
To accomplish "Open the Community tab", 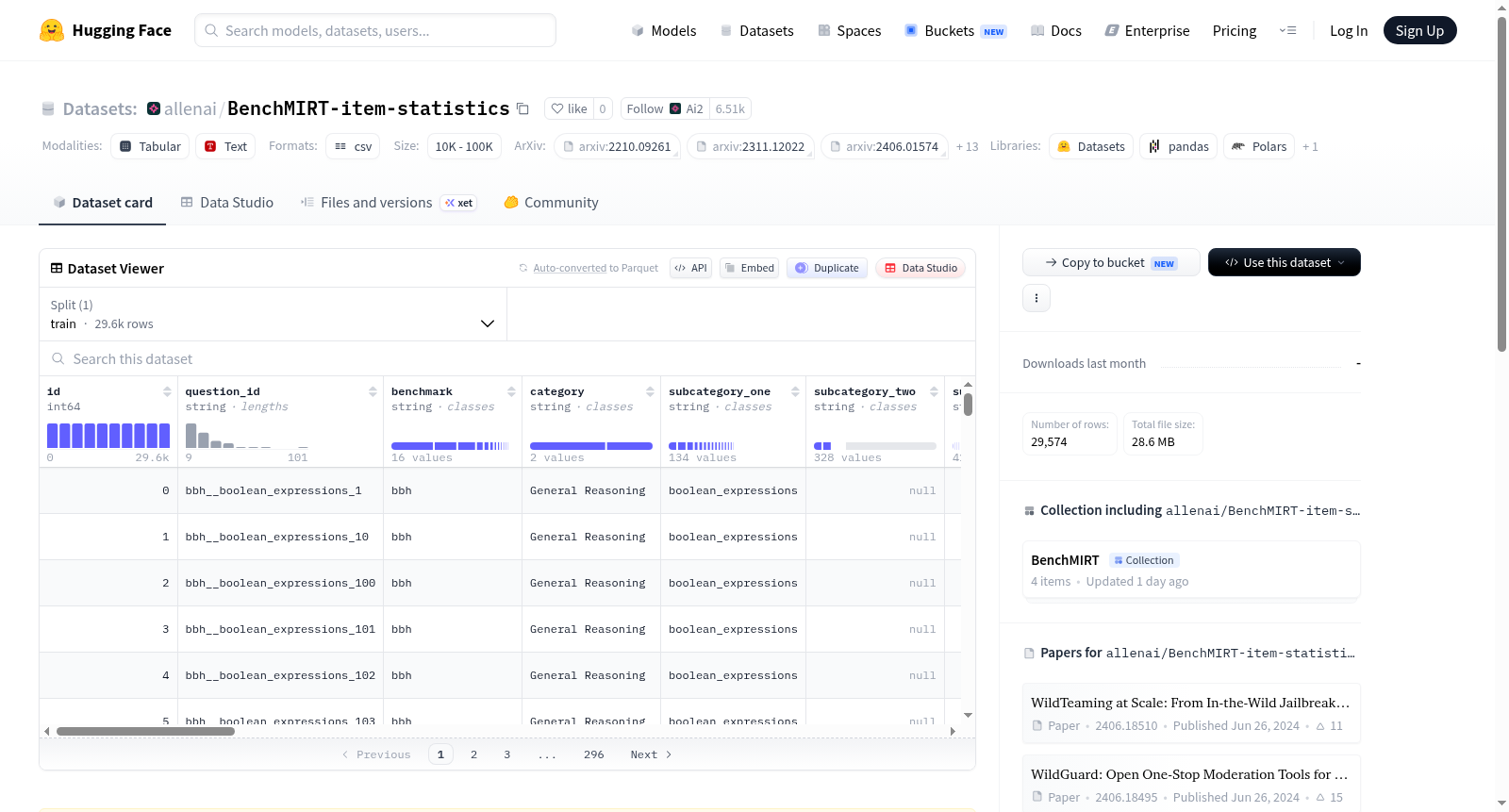I will click(x=551, y=202).
